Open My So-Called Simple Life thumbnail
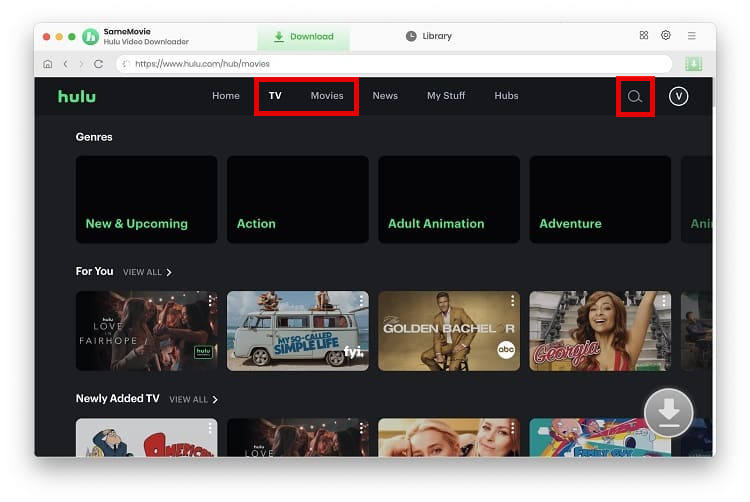The image size is (750, 502). [x=298, y=331]
